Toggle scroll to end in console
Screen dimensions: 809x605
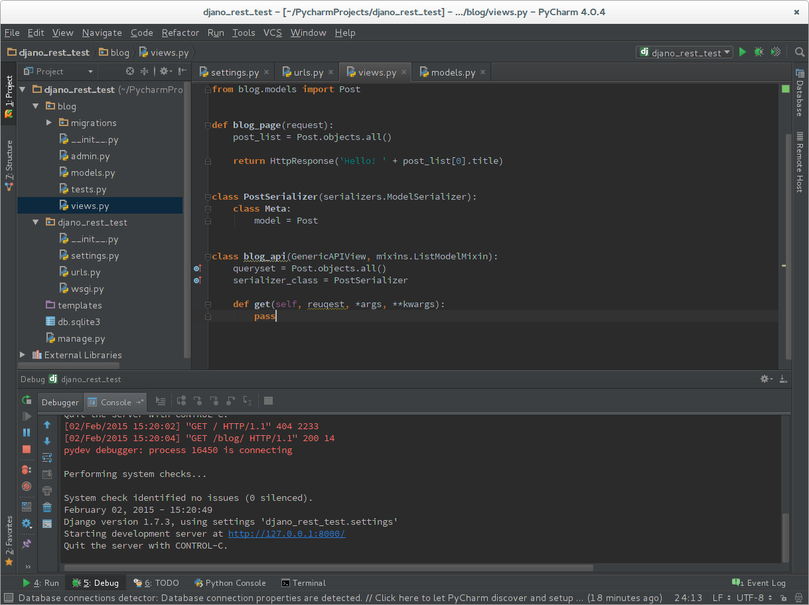point(47,475)
